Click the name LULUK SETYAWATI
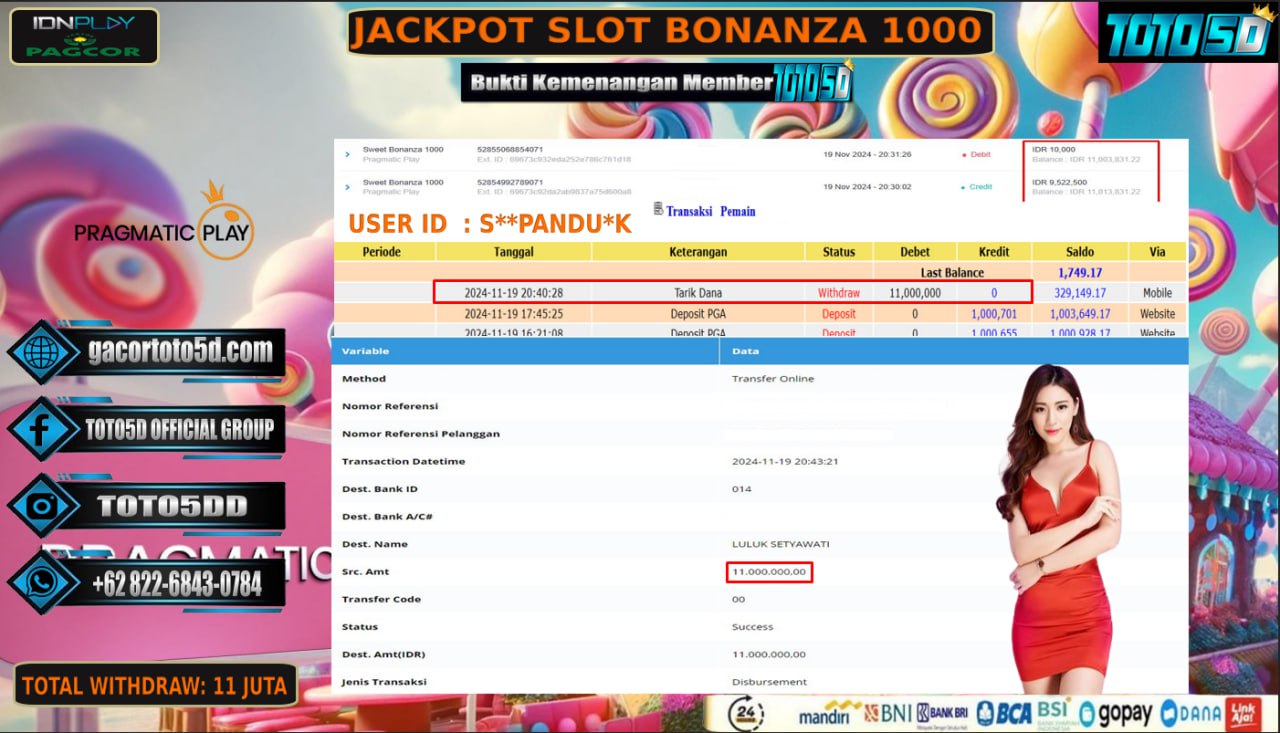The height and width of the screenshot is (733, 1280). point(780,544)
